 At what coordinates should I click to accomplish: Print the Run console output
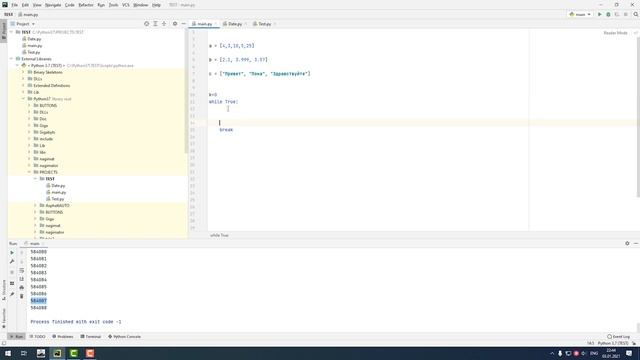(22, 287)
